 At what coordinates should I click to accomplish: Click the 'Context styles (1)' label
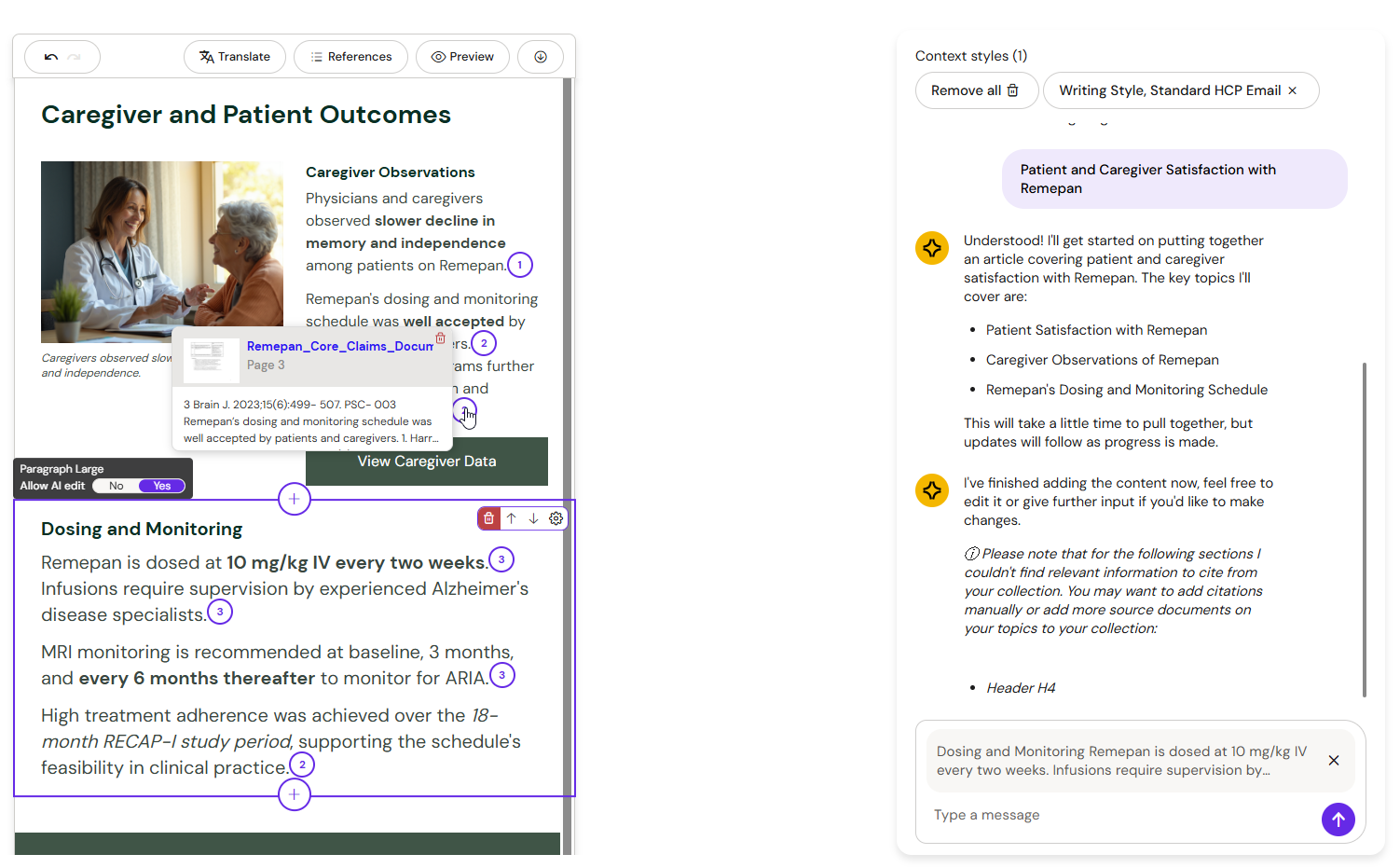click(x=971, y=56)
